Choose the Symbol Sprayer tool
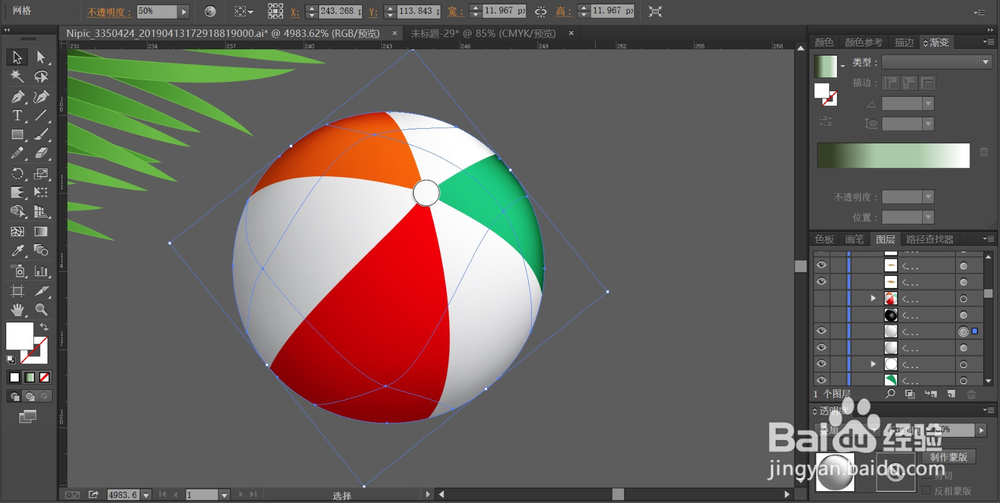This screenshot has width=1000, height=503. click(x=17, y=271)
